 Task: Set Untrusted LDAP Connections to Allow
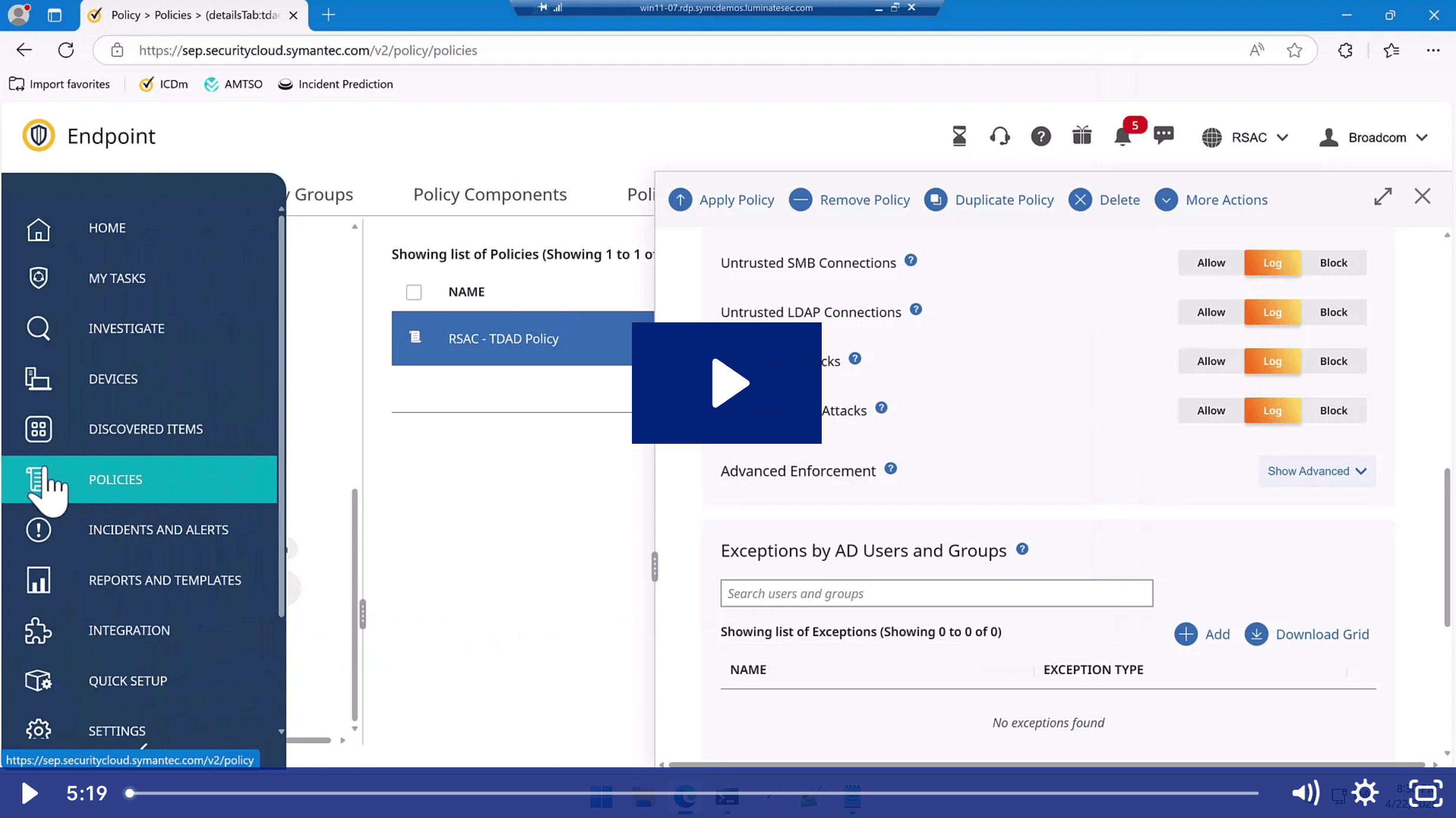1211,312
